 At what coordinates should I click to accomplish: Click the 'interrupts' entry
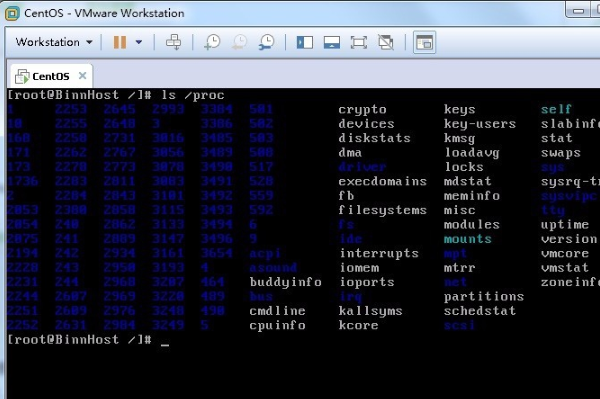point(379,253)
